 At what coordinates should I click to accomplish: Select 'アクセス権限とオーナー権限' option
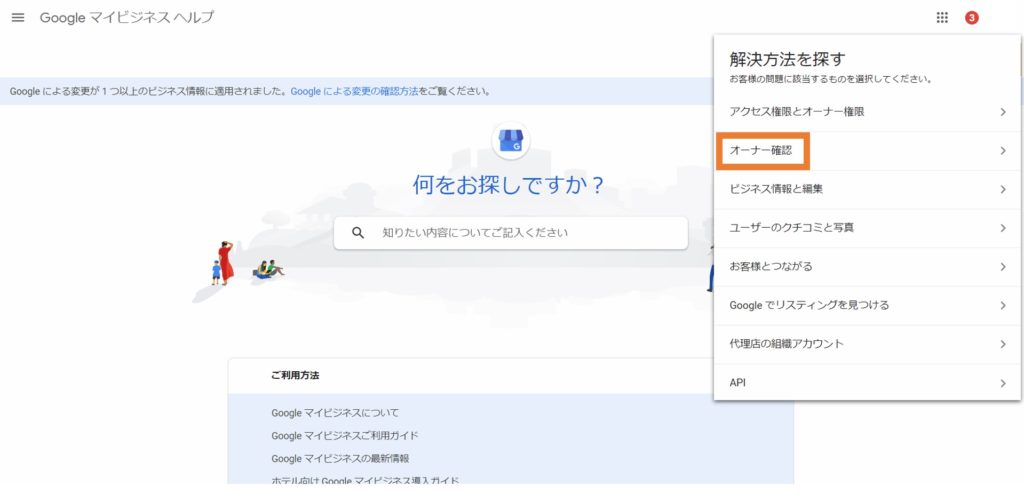tap(867, 112)
